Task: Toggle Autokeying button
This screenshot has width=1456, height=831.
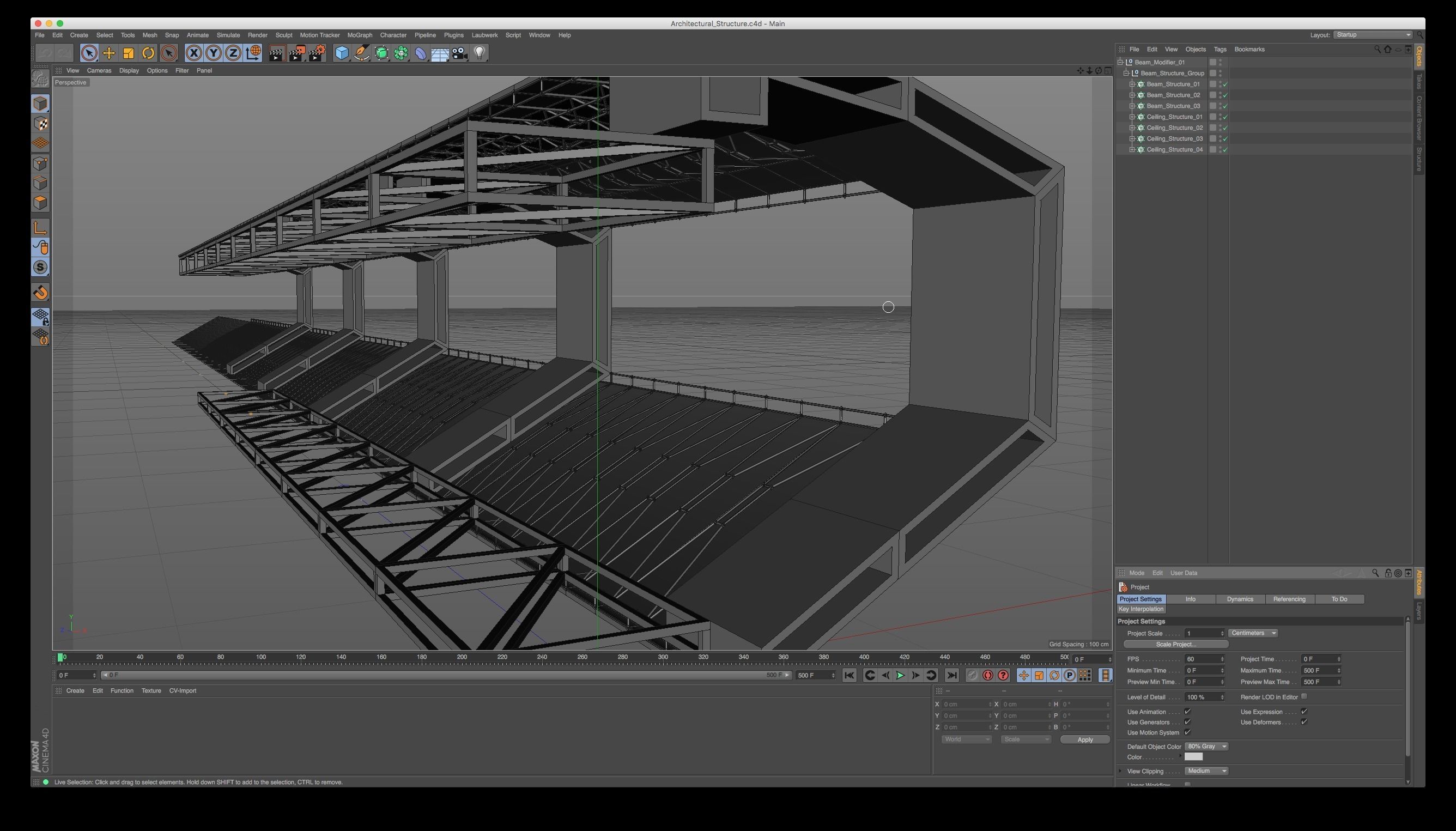Action: click(987, 675)
